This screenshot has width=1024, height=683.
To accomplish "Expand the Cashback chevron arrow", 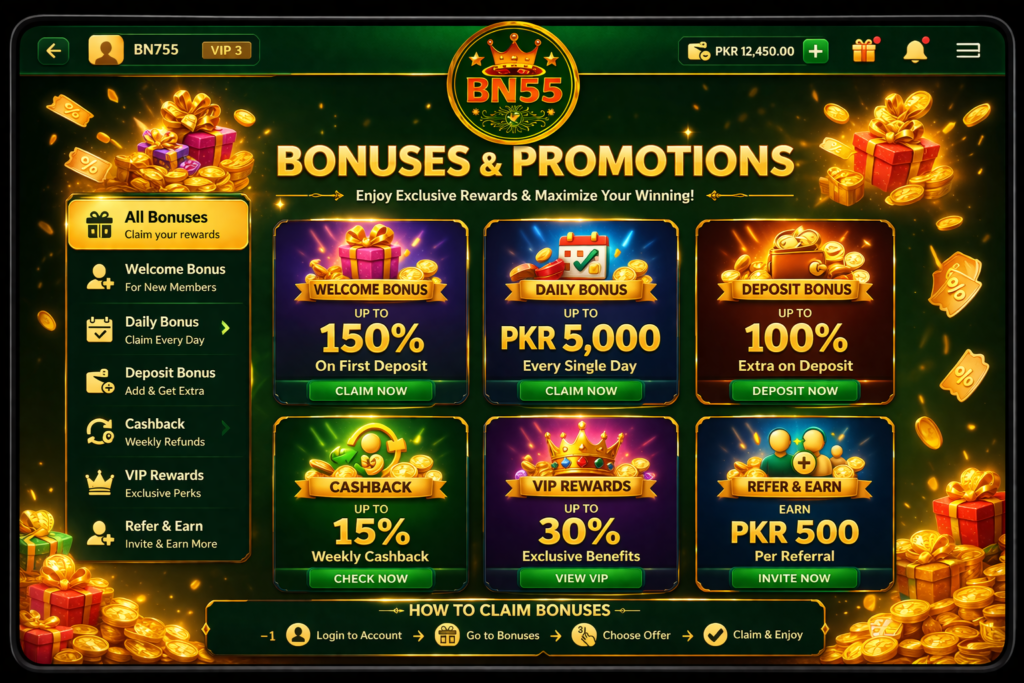I will [225, 428].
